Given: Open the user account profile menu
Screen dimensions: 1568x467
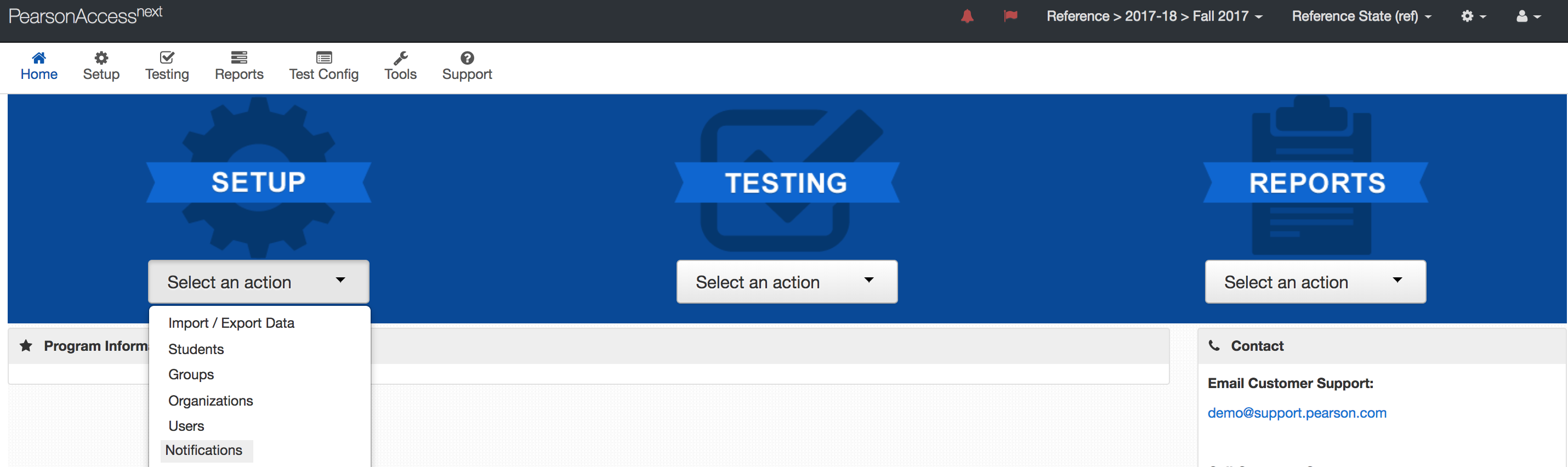Looking at the screenshot, I should pyautogui.click(x=1528, y=16).
